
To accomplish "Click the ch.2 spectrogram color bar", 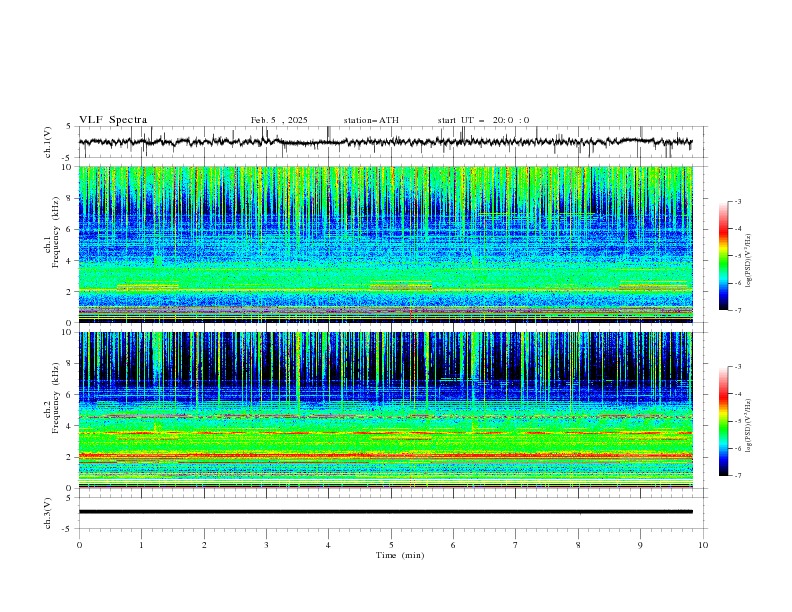I will [x=723, y=421].
